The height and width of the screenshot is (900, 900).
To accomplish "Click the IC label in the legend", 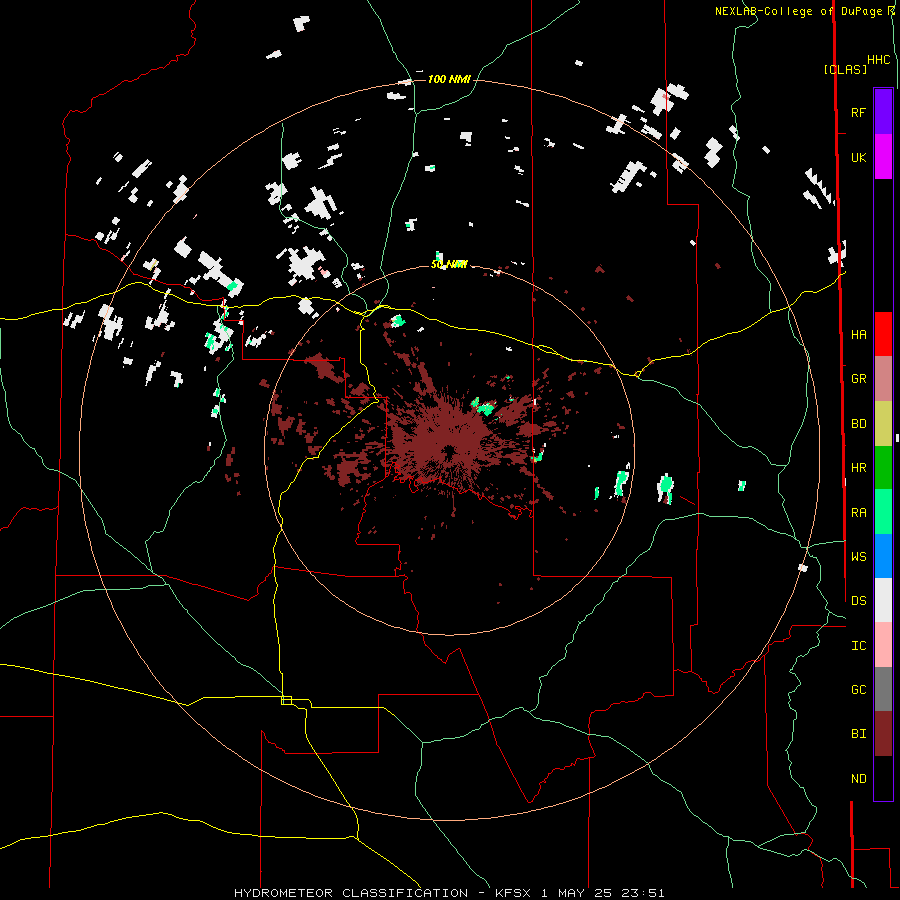I will tap(858, 646).
